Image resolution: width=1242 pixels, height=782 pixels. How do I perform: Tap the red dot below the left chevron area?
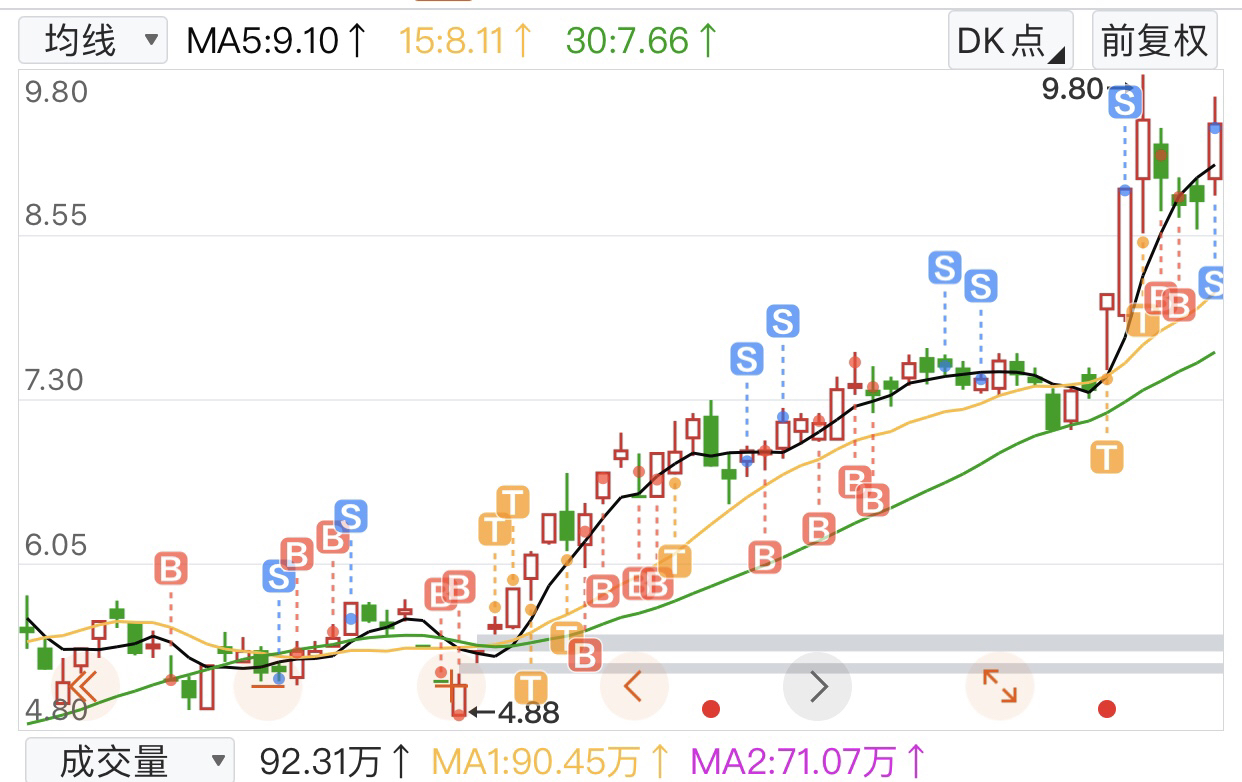[711, 709]
